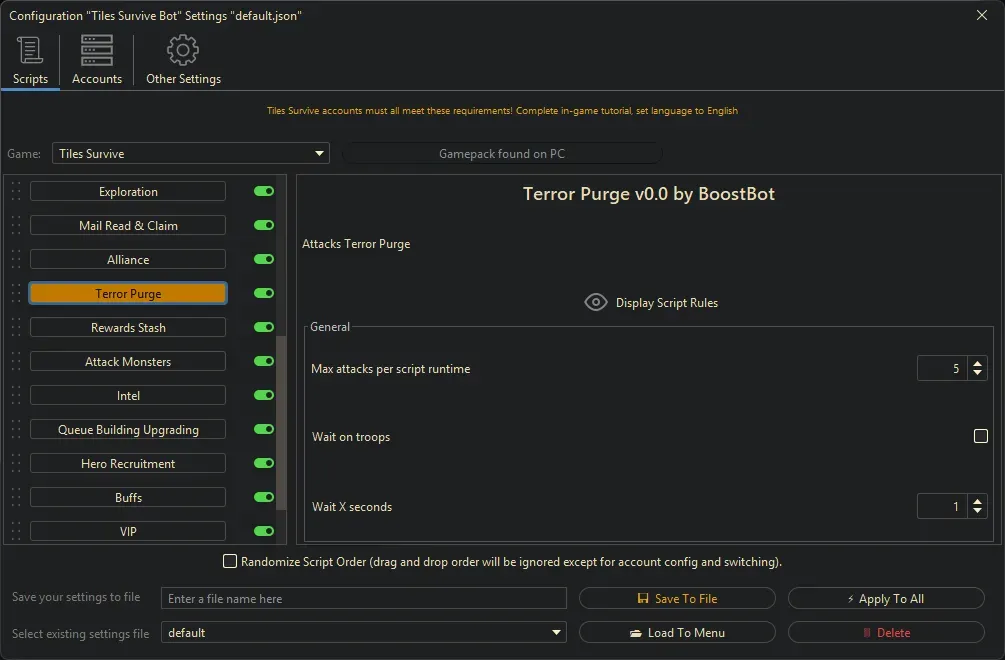1005x660 pixels.
Task: Click the drag handle next to Exploration
Action: click(16, 192)
